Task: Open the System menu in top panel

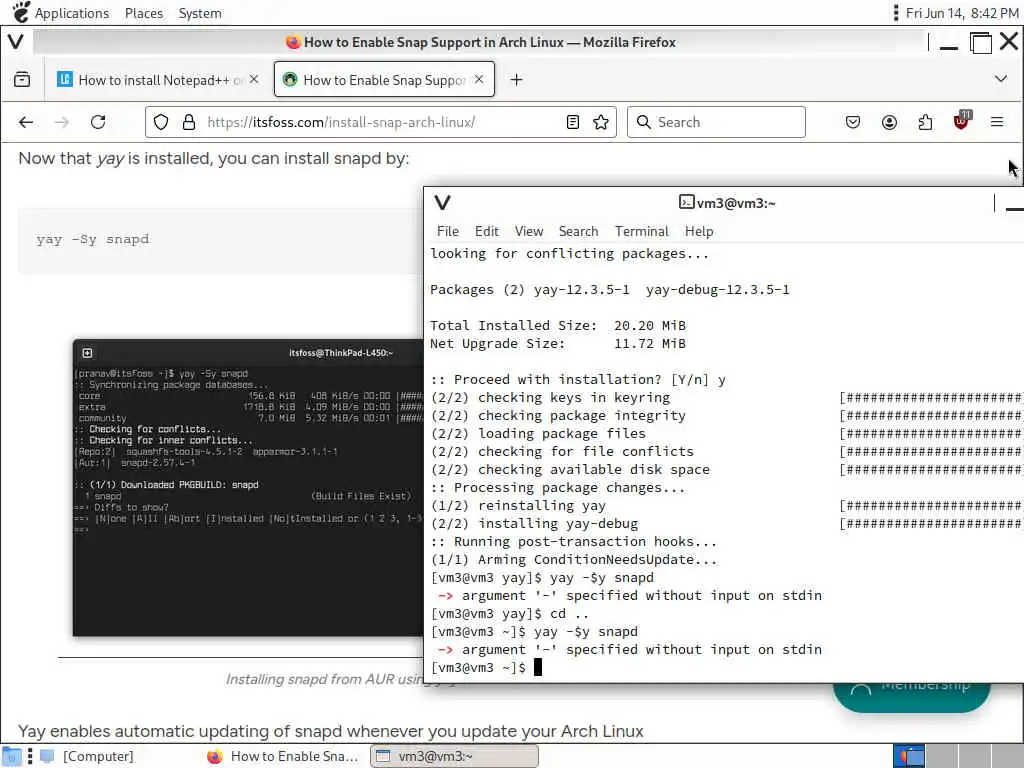Action: click(200, 13)
